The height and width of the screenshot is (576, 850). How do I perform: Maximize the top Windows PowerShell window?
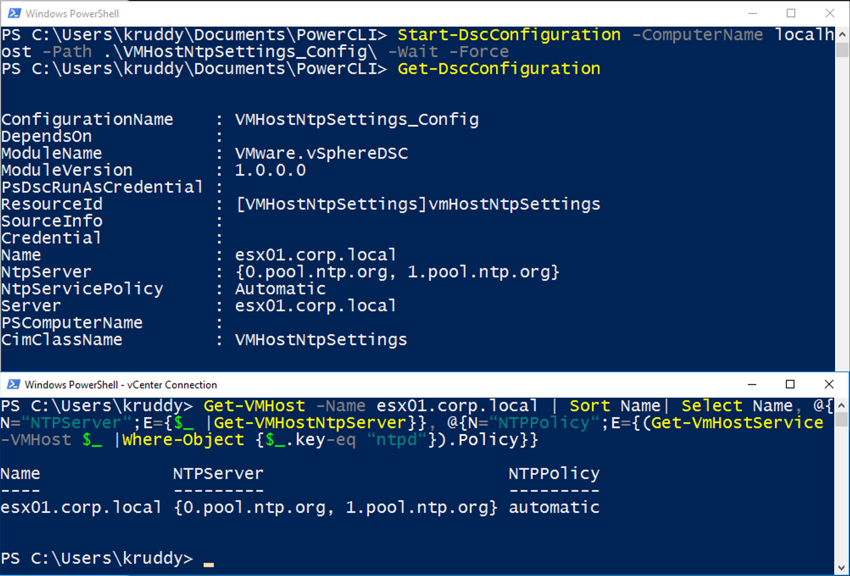click(791, 13)
